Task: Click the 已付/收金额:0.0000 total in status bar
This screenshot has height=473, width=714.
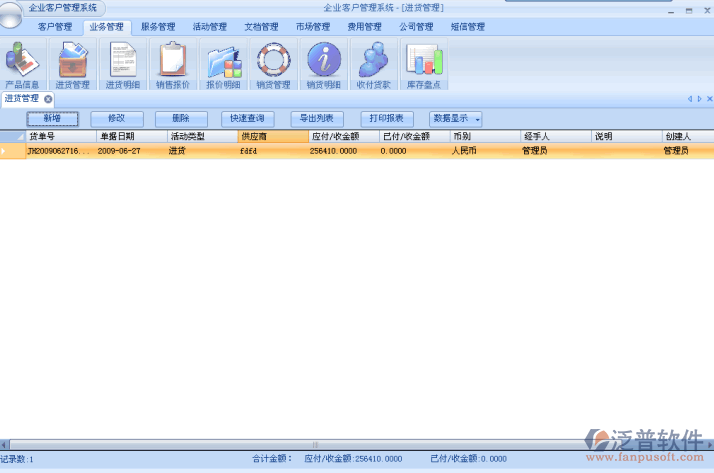Action: tap(469, 459)
